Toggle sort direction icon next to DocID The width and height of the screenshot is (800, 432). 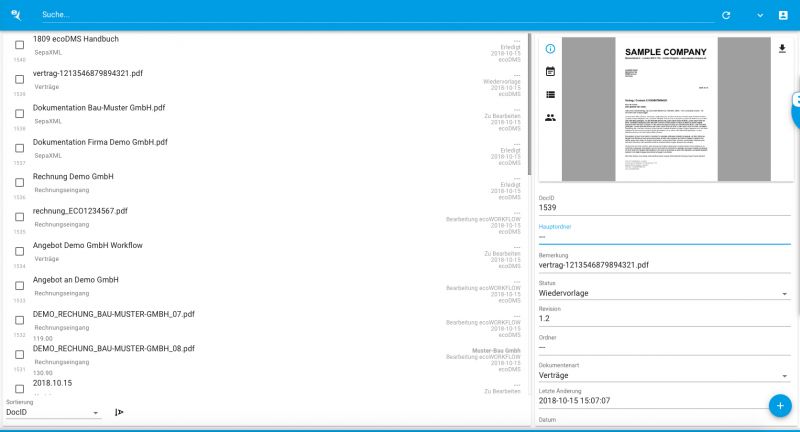coord(119,412)
